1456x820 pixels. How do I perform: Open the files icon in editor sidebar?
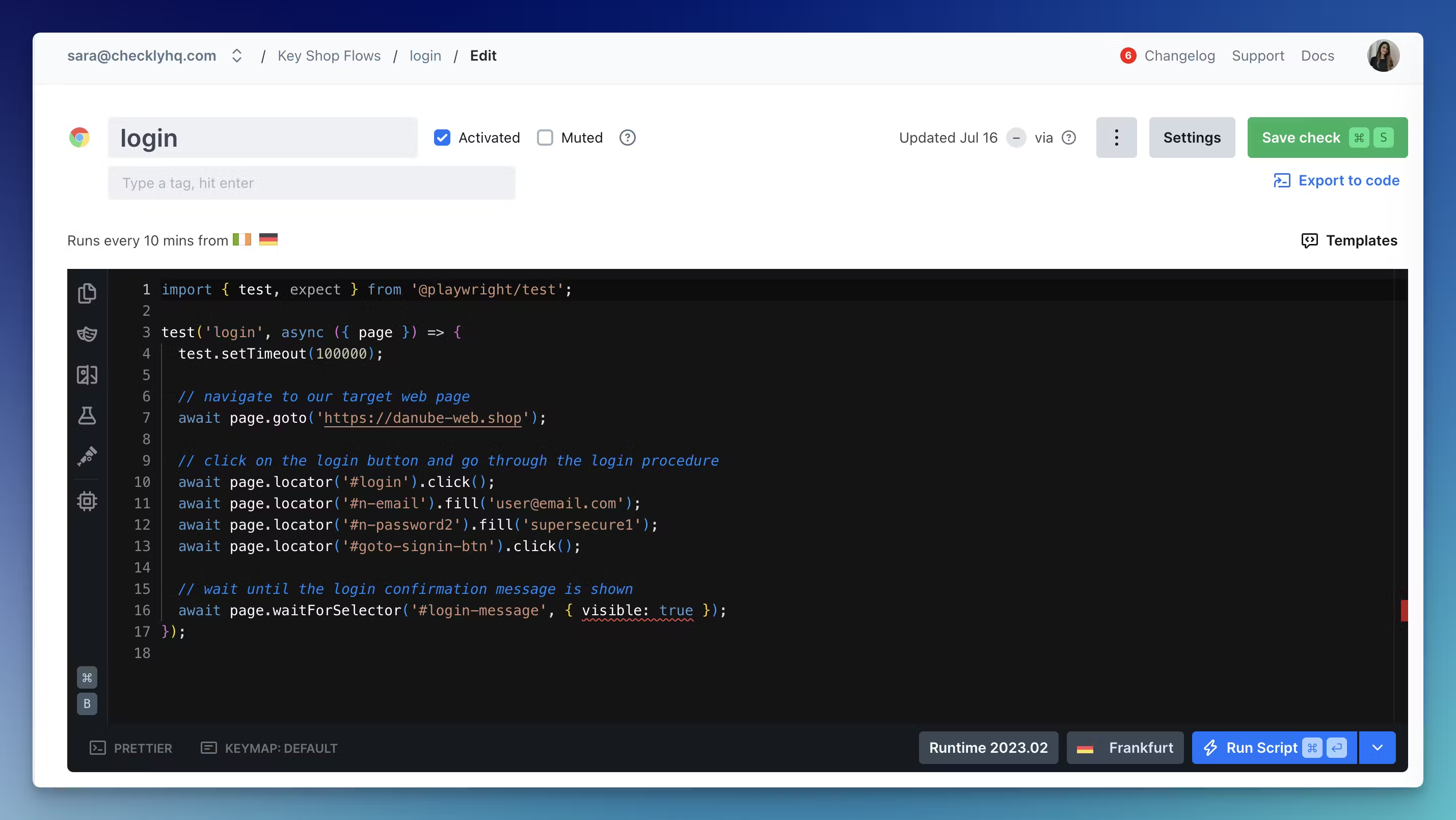pos(87,293)
